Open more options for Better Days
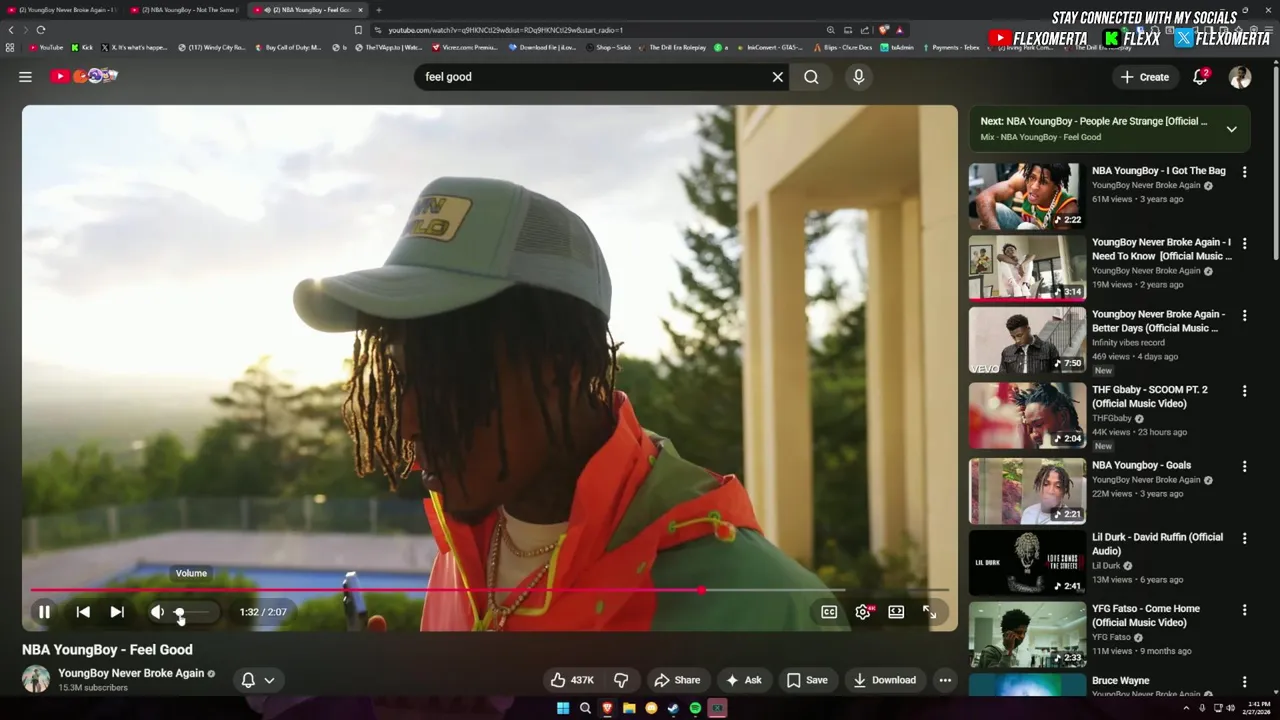Image resolution: width=1280 pixels, height=720 pixels. coord(1244,316)
